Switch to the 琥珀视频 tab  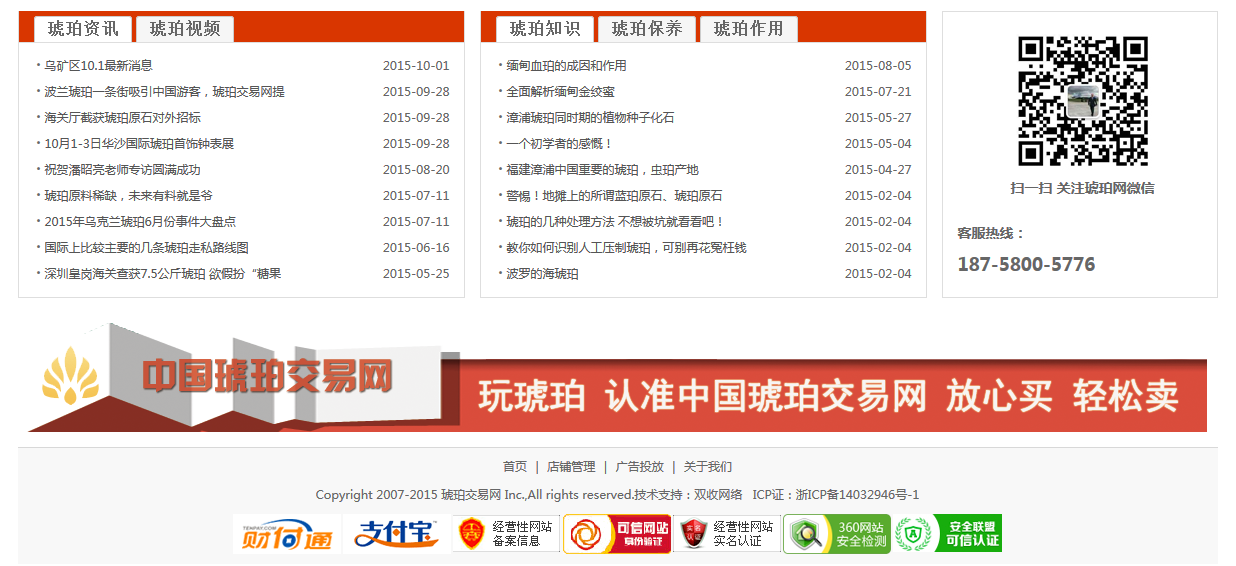(x=185, y=29)
